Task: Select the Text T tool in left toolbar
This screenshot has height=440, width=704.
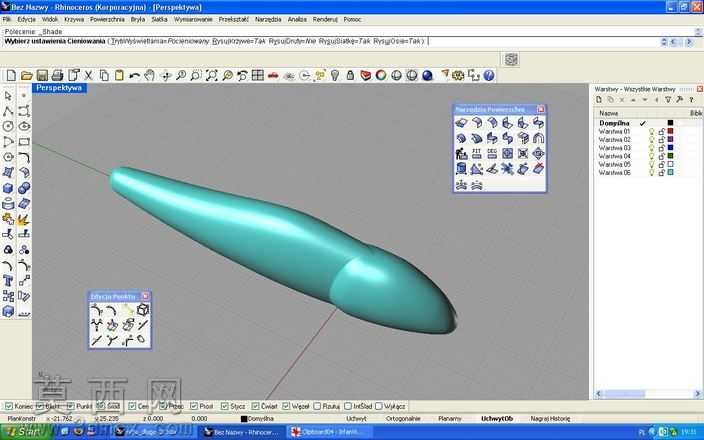Action: click(x=8, y=281)
